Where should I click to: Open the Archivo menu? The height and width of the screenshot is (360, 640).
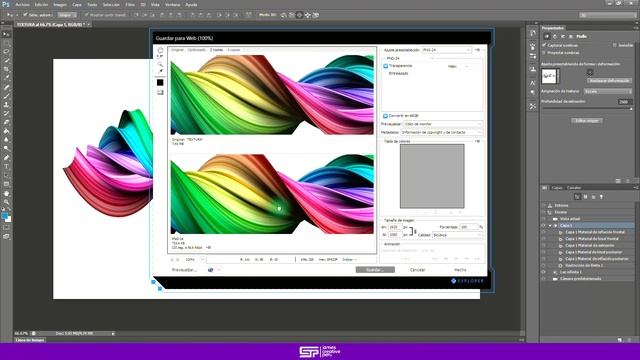22,4
